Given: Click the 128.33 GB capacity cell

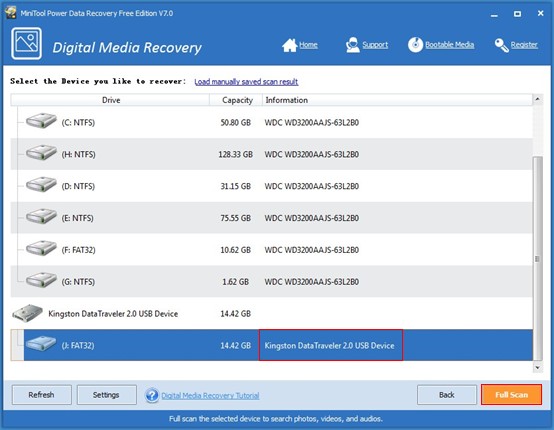Looking at the screenshot, I should [x=236, y=154].
